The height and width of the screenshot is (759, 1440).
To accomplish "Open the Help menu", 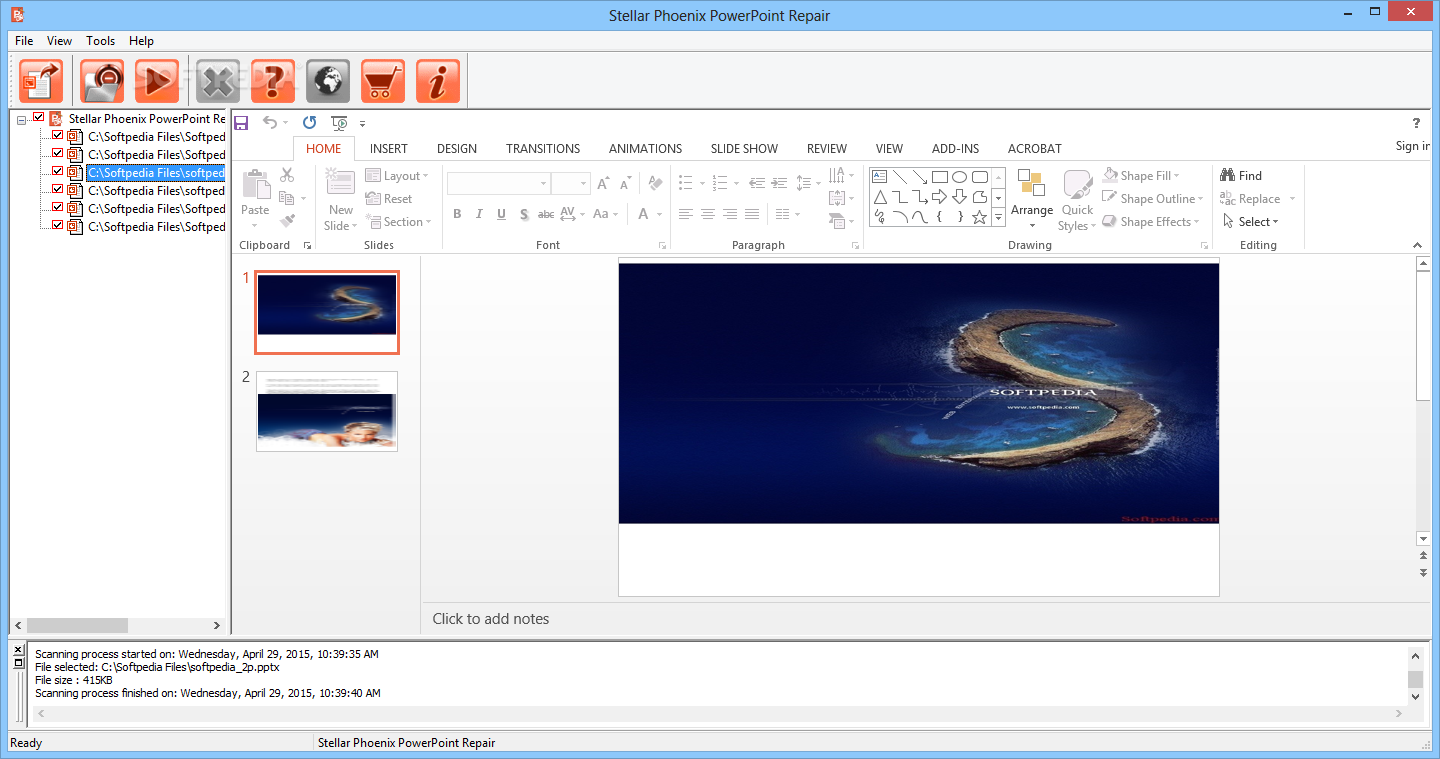I will (141, 41).
